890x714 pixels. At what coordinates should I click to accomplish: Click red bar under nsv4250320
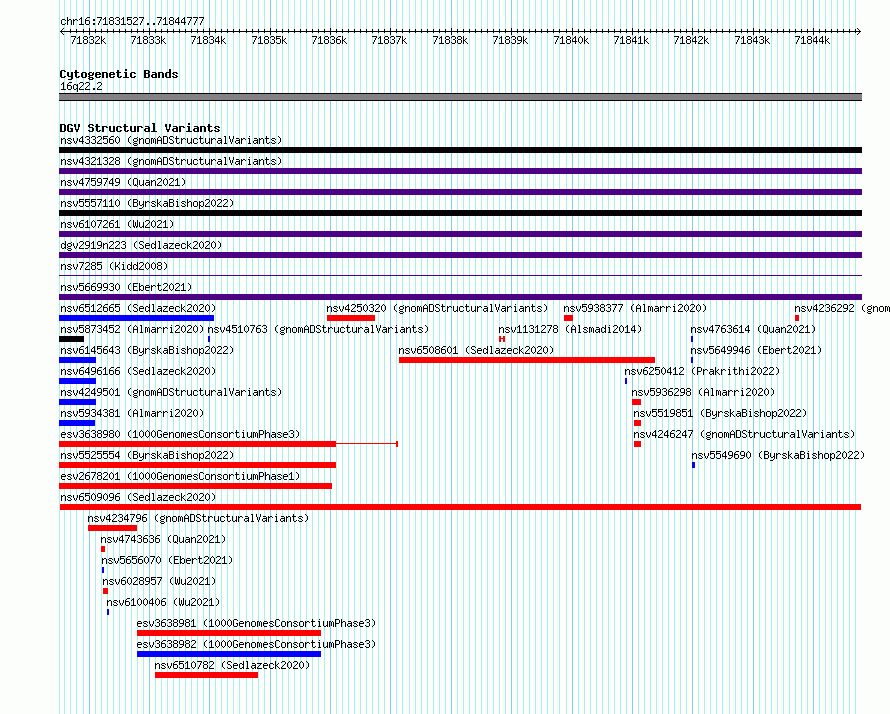pos(351,318)
